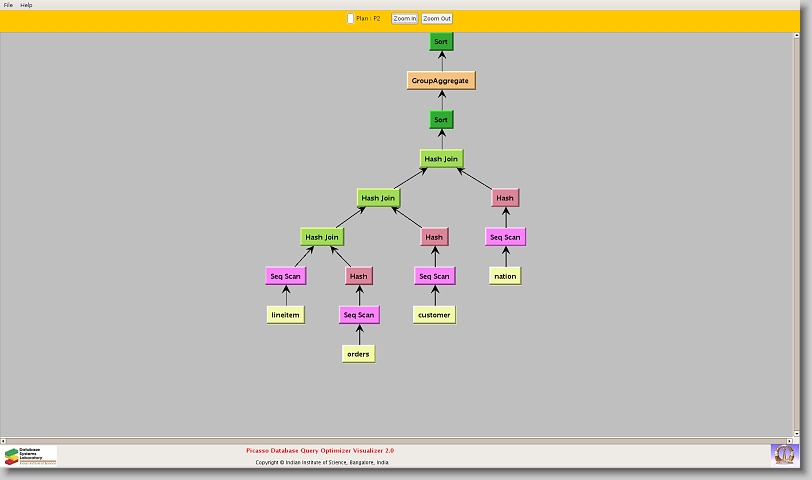Screen dimensions: 812x480
Task: Select the Sort node below GroupAggregate
Action: (441, 119)
